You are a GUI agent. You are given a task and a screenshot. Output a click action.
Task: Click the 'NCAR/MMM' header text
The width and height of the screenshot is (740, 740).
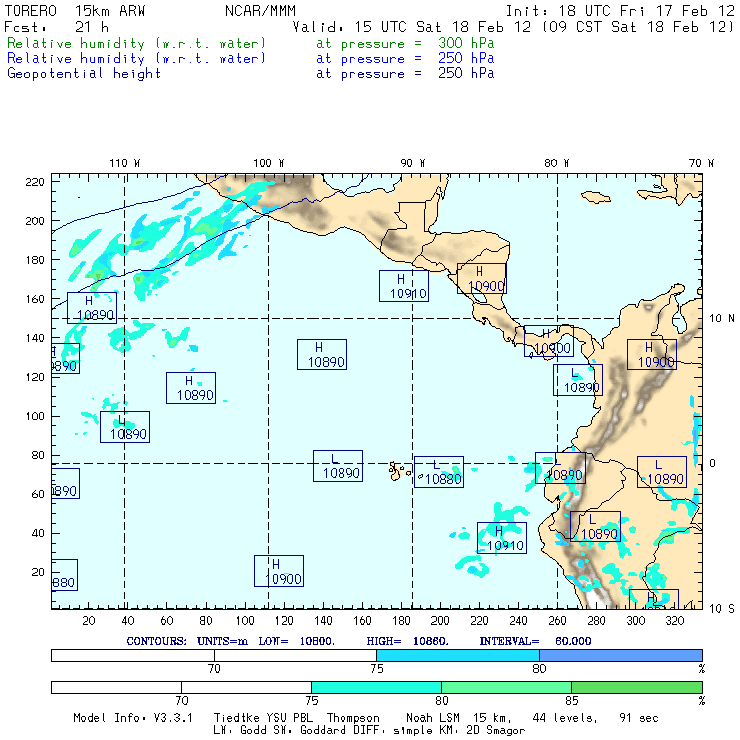[x=260, y=11]
